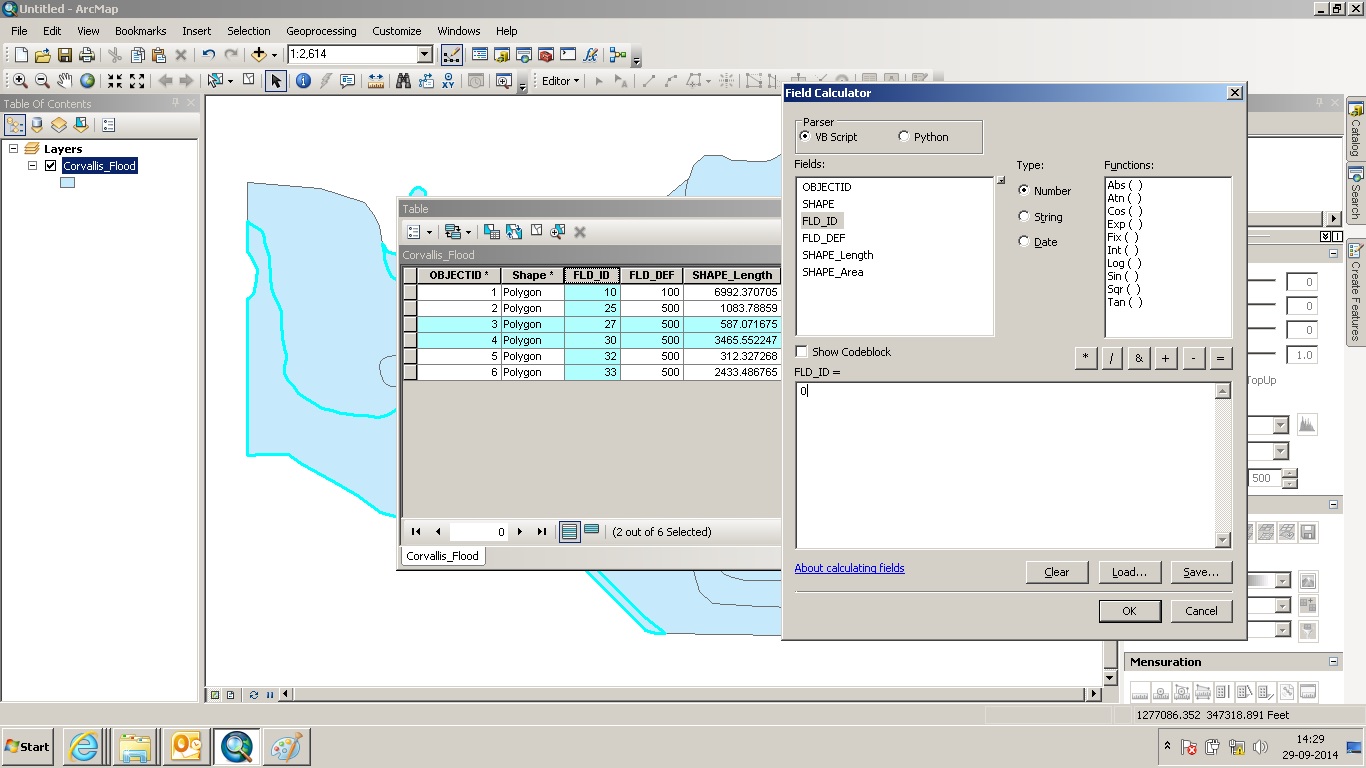The image size is (1366, 768).
Task: Open the ModelBuilder window icon
Action: [618, 55]
